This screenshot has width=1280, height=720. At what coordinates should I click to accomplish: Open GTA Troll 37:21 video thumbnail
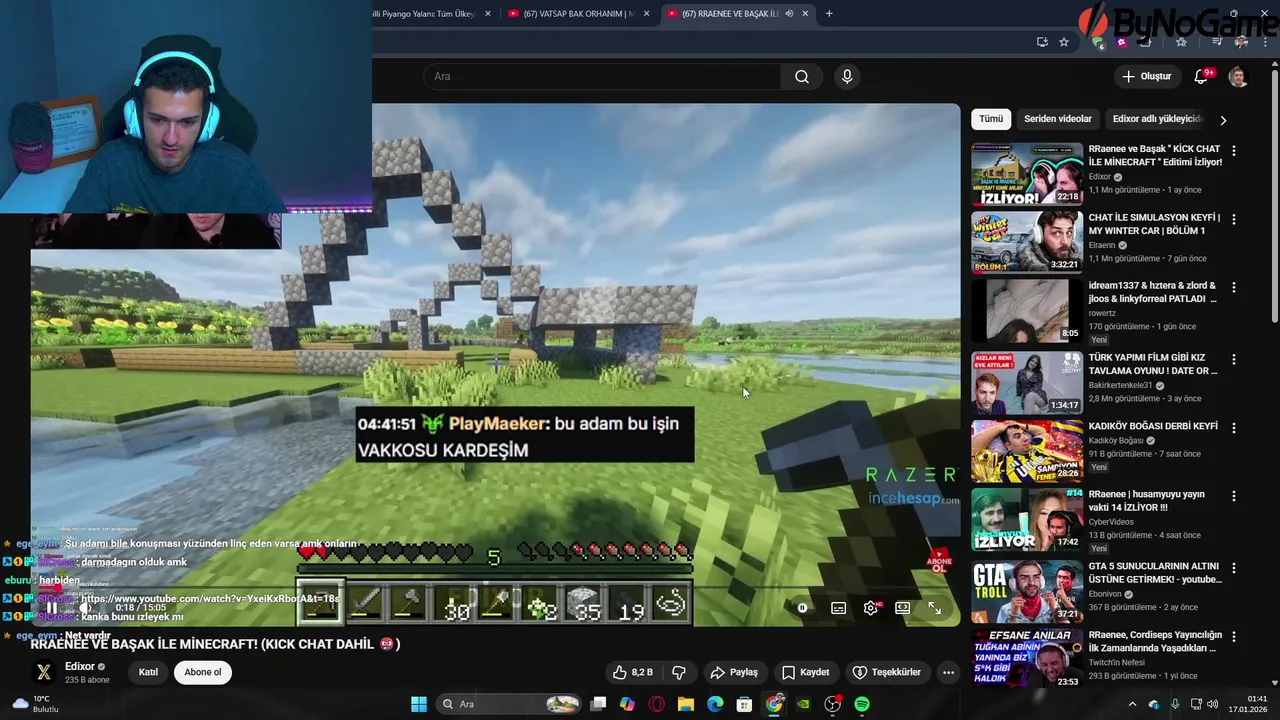[1027, 592]
